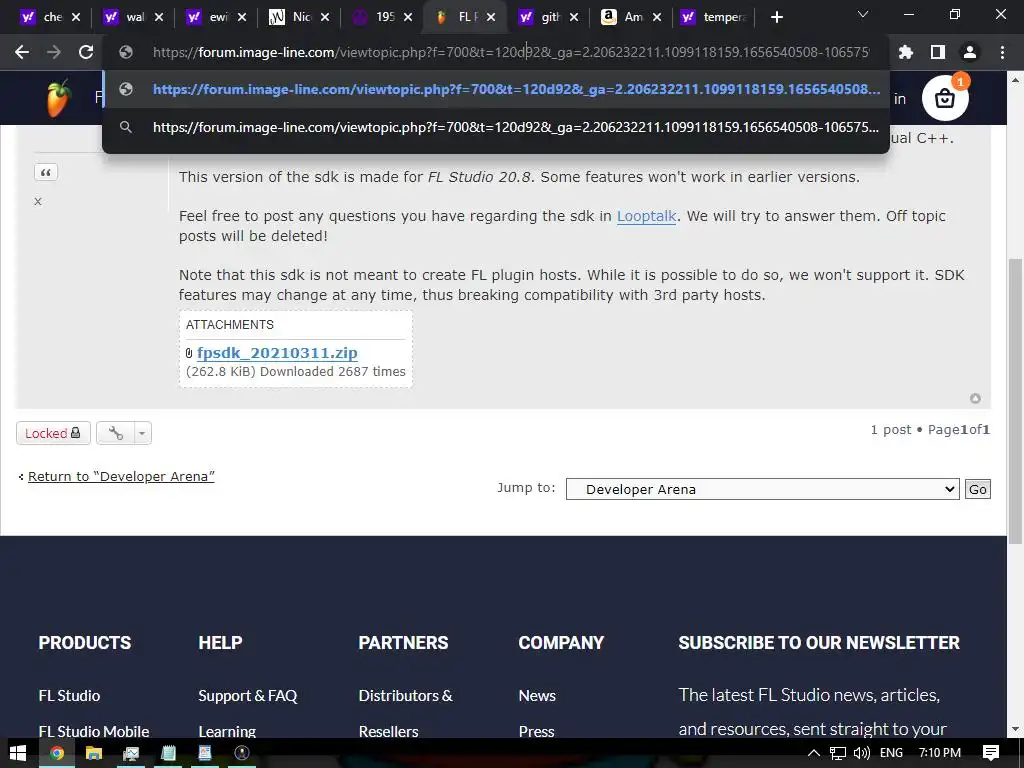Show hidden system tray icons
The width and height of the screenshot is (1024, 768).
tap(814, 753)
